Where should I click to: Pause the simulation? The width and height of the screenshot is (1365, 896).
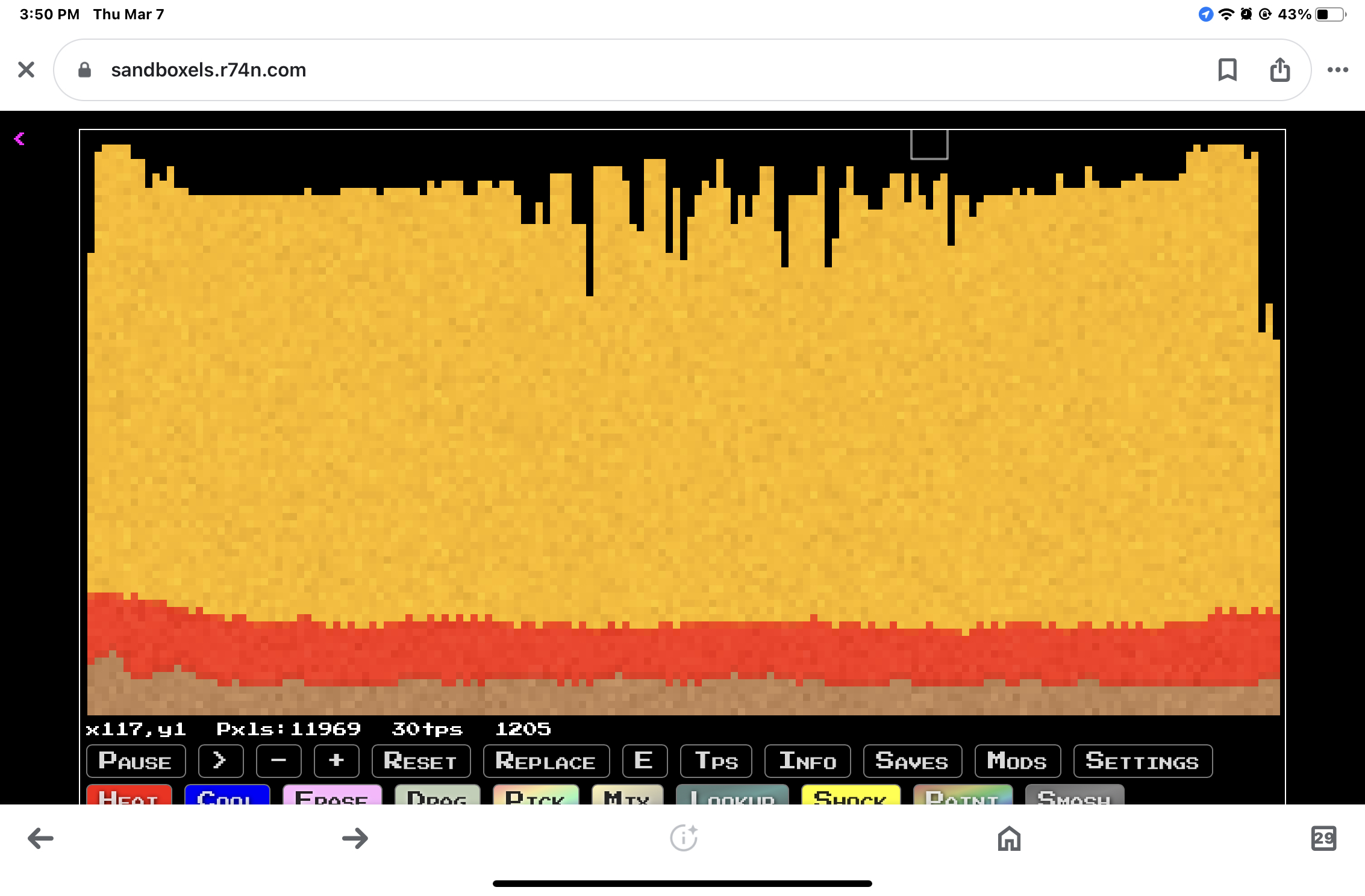click(136, 761)
